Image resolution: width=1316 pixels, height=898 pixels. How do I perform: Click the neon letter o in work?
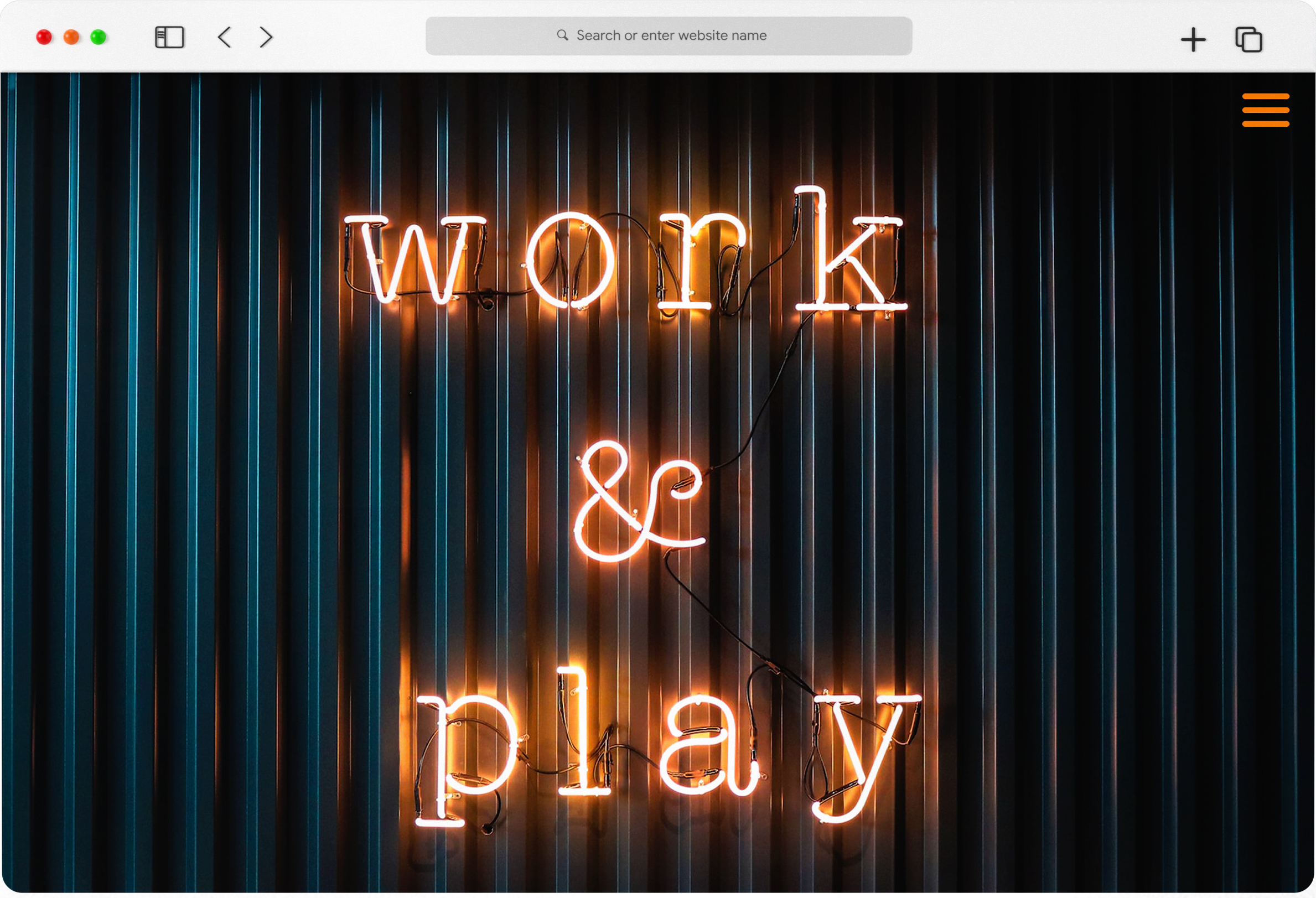tap(571, 260)
